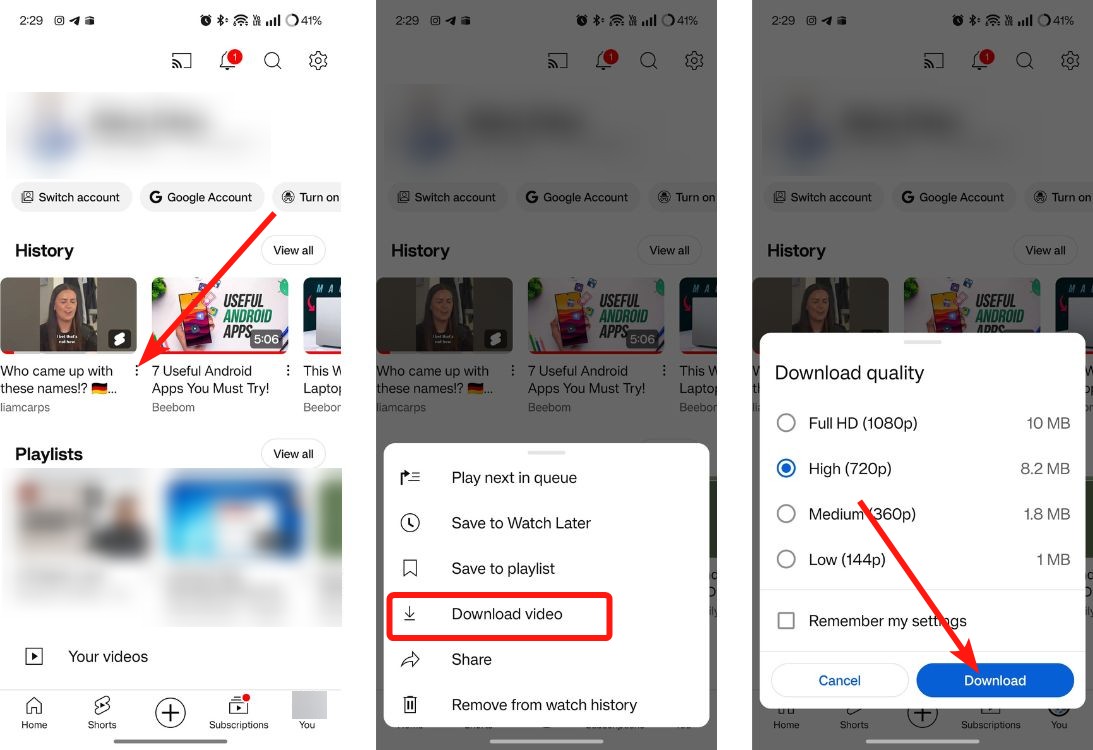Choose Low (144p) download quality
Image resolution: width=1093 pixels, height=750 pixels.
(x=786, y=559)
